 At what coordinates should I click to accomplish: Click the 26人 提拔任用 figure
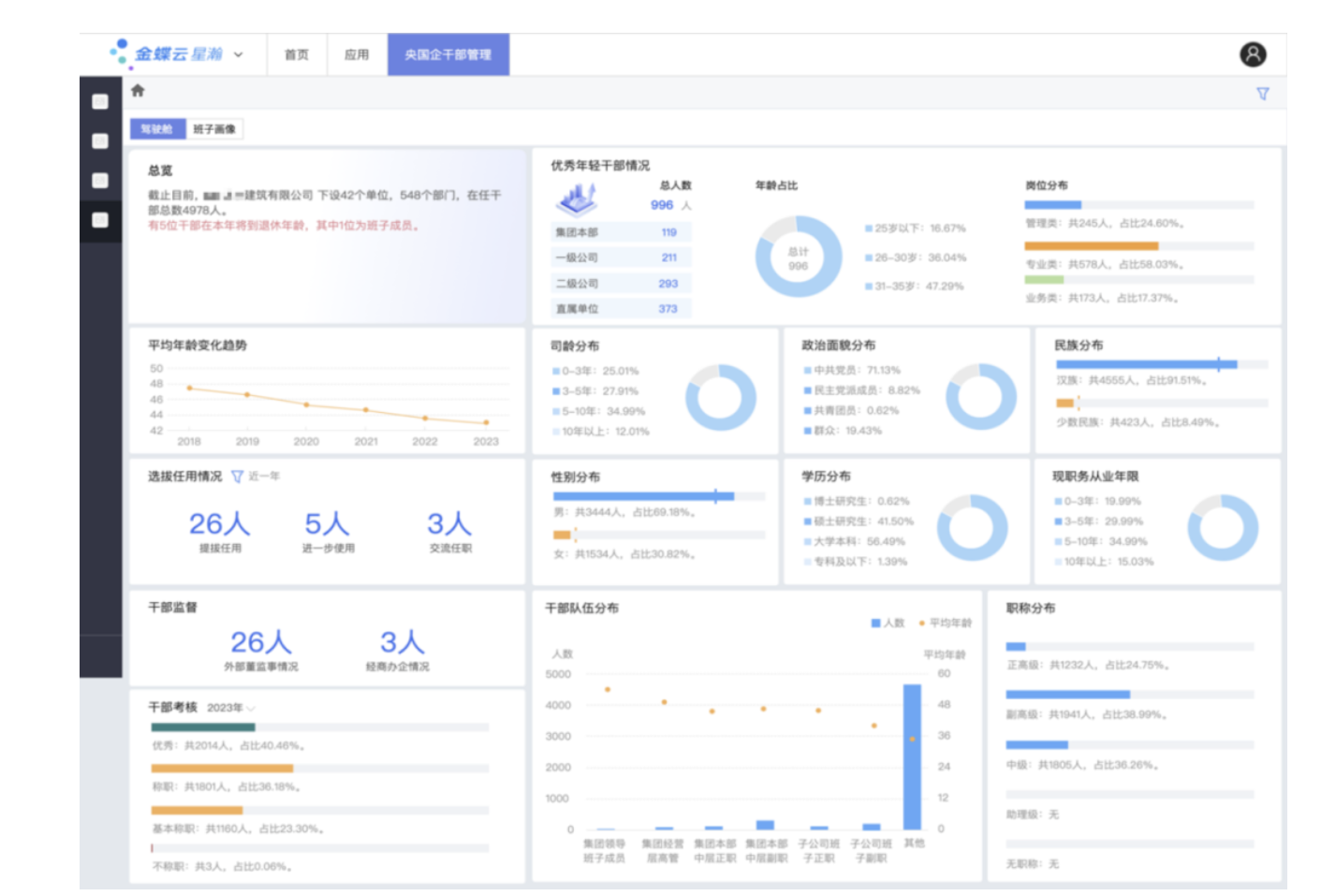tap(220, 524)
